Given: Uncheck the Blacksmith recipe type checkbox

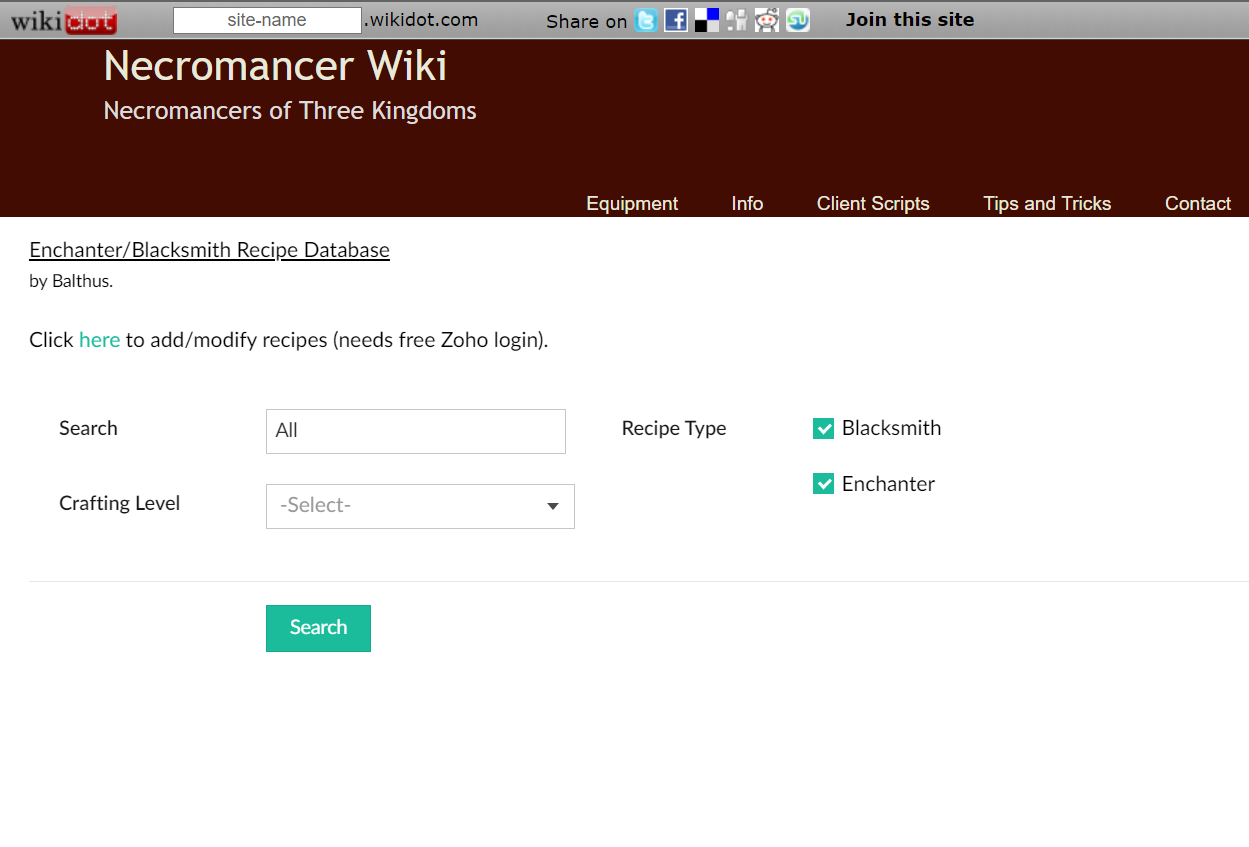Looking at the screenshot, I should (824, 429).
